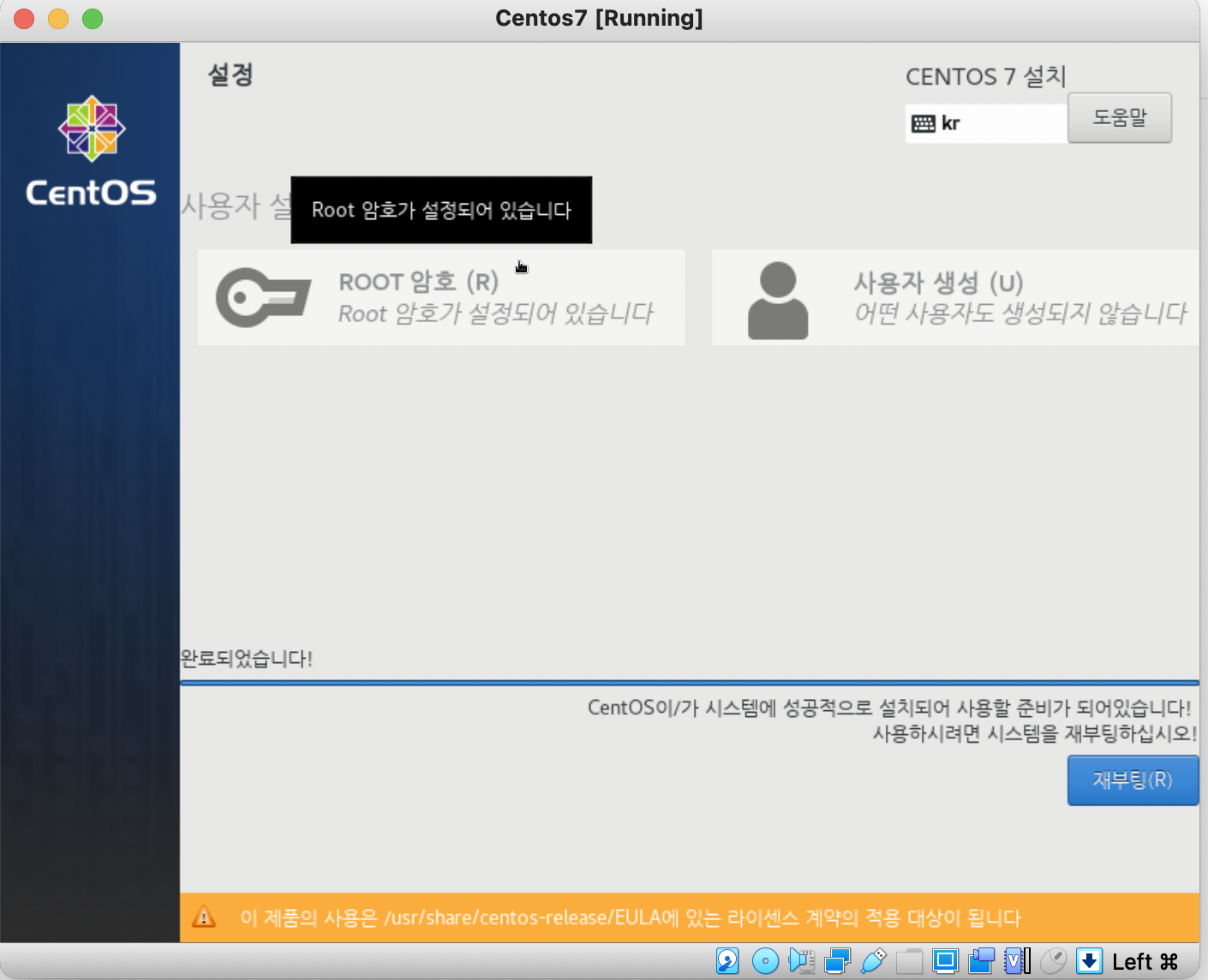Open the optical disc status icon

[x=765, y=961]
